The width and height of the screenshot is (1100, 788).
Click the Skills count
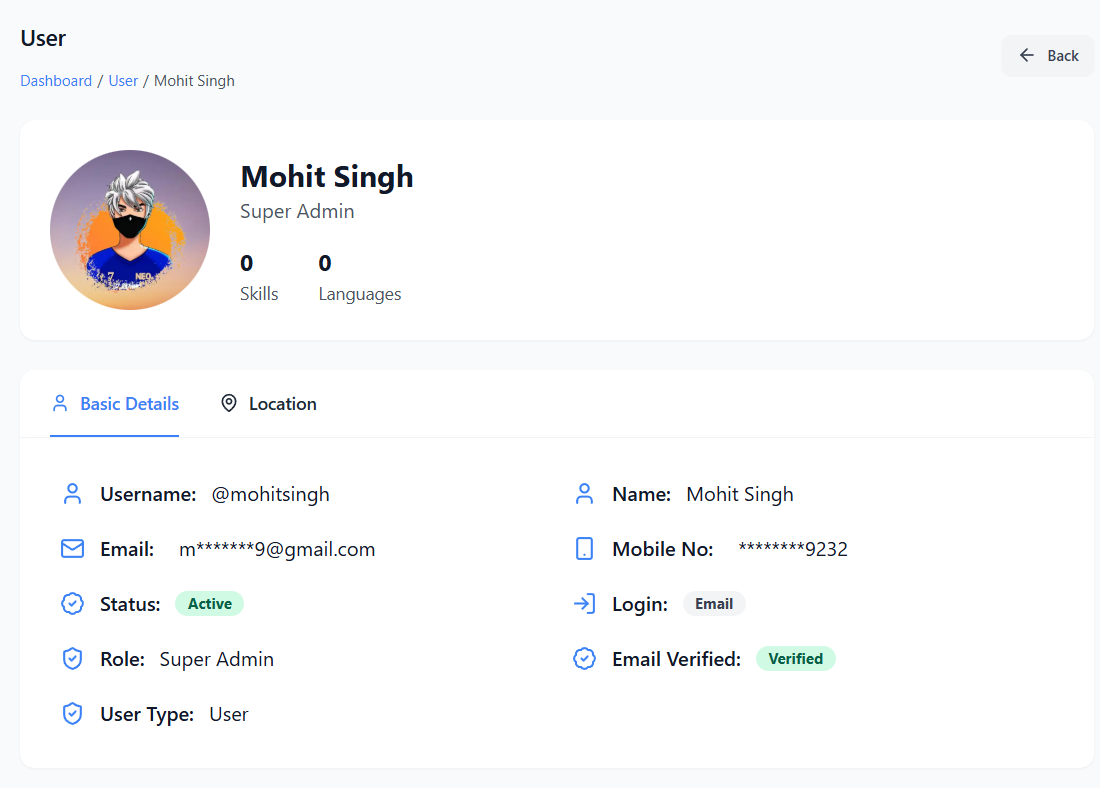247,264
